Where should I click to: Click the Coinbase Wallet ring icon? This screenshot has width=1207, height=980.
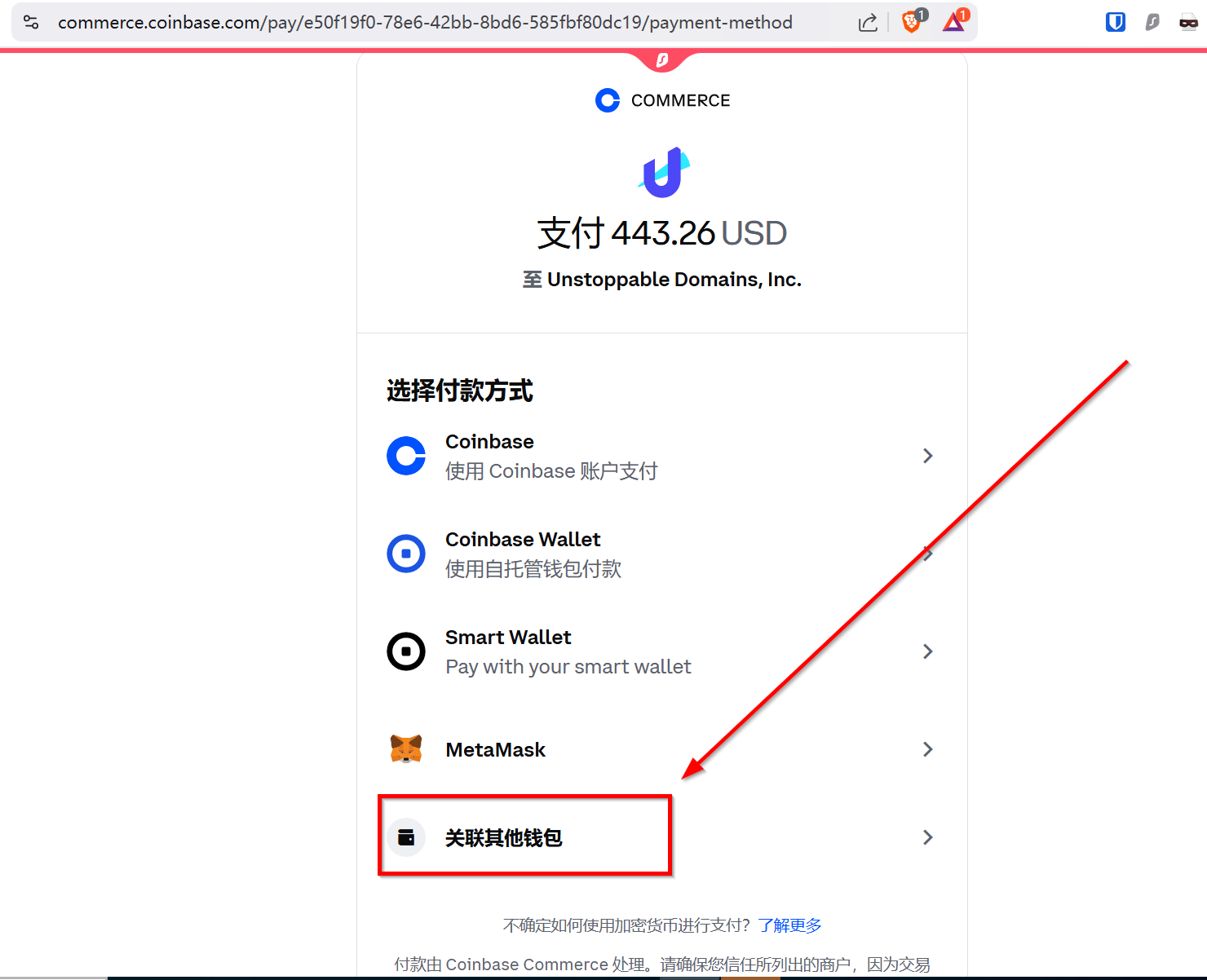[406, 554]
